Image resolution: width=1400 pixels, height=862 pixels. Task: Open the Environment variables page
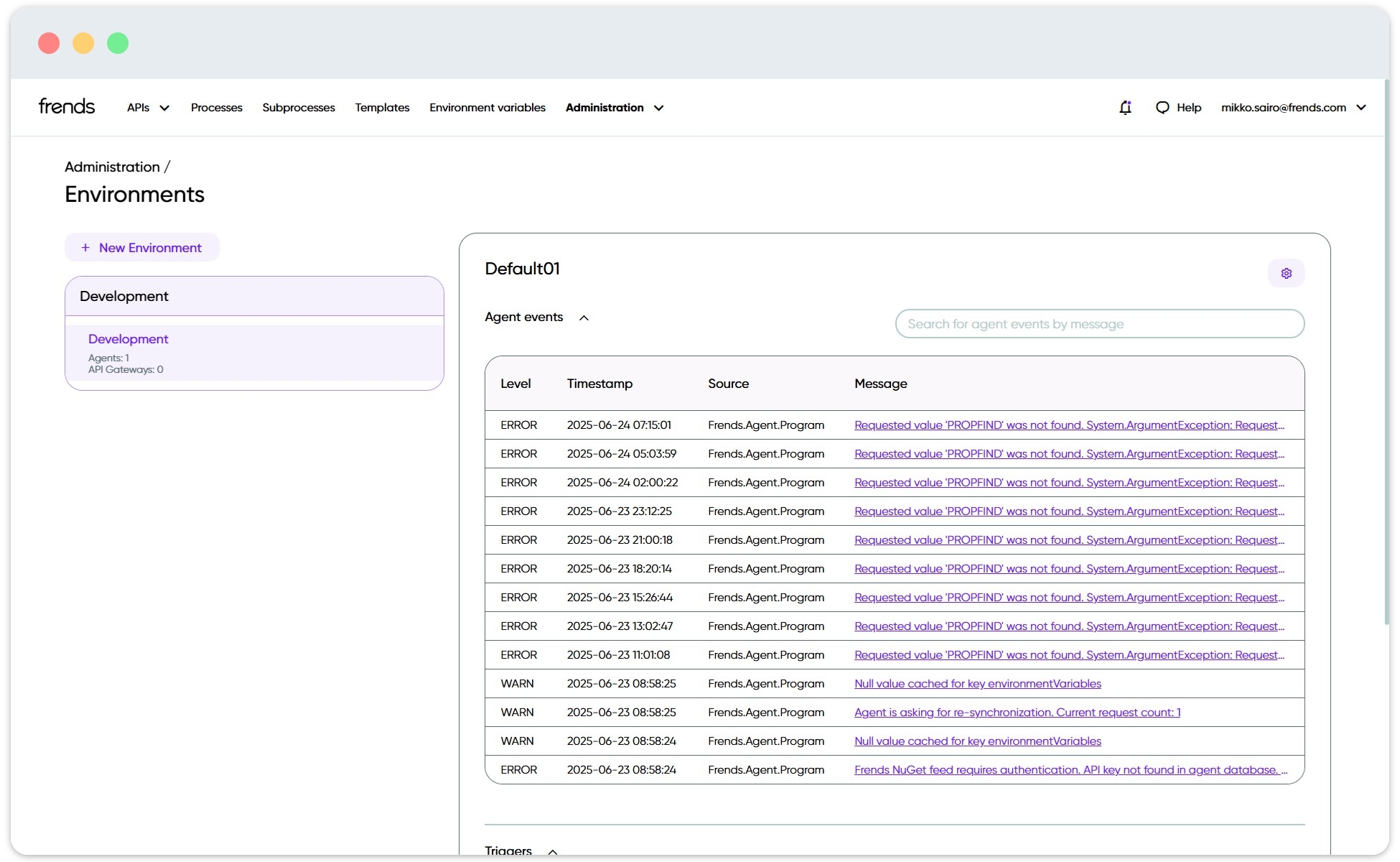487,107
